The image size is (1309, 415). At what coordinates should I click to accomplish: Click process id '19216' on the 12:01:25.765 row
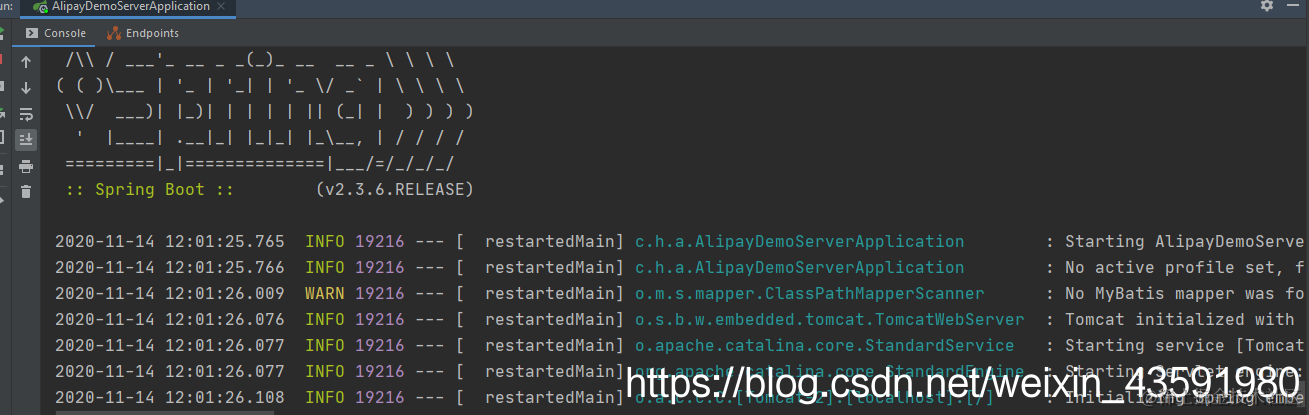(380, 241)
